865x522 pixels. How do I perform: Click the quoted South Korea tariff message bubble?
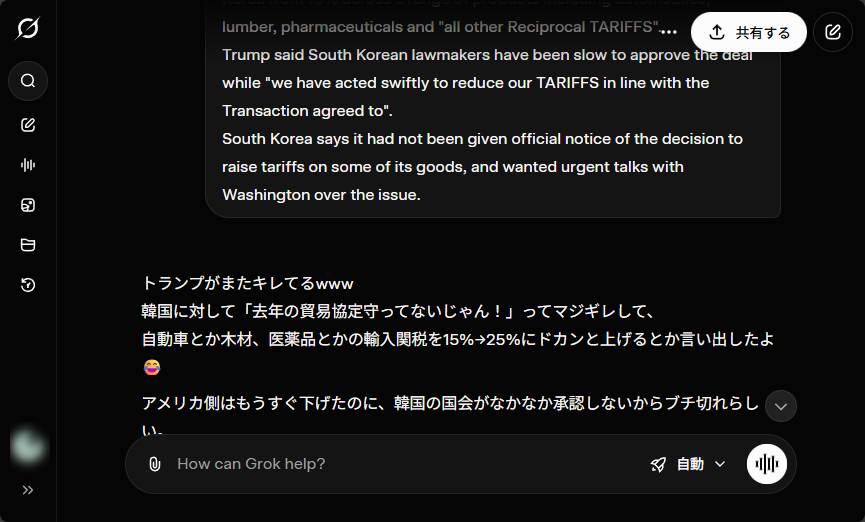pyautogui.click(x=492, y=140)
